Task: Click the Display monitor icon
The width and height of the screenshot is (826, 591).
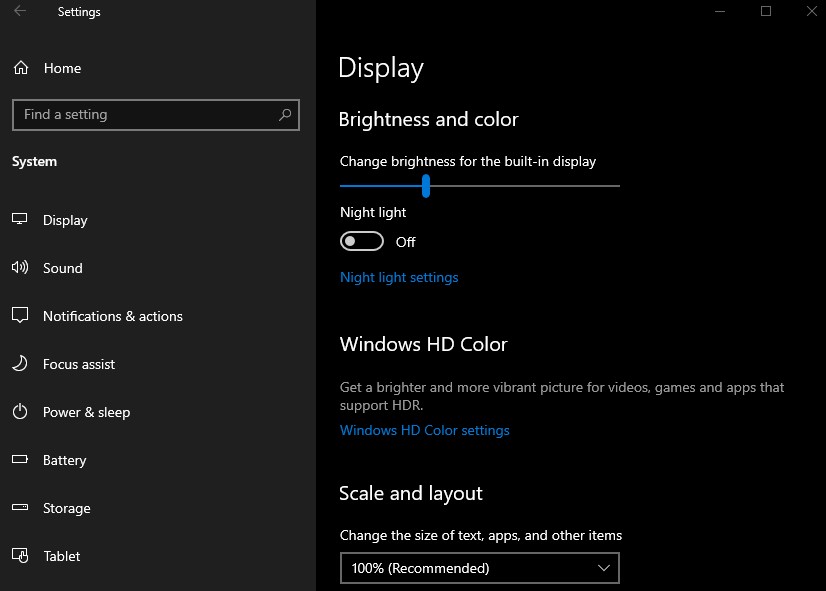Action: 19,219
